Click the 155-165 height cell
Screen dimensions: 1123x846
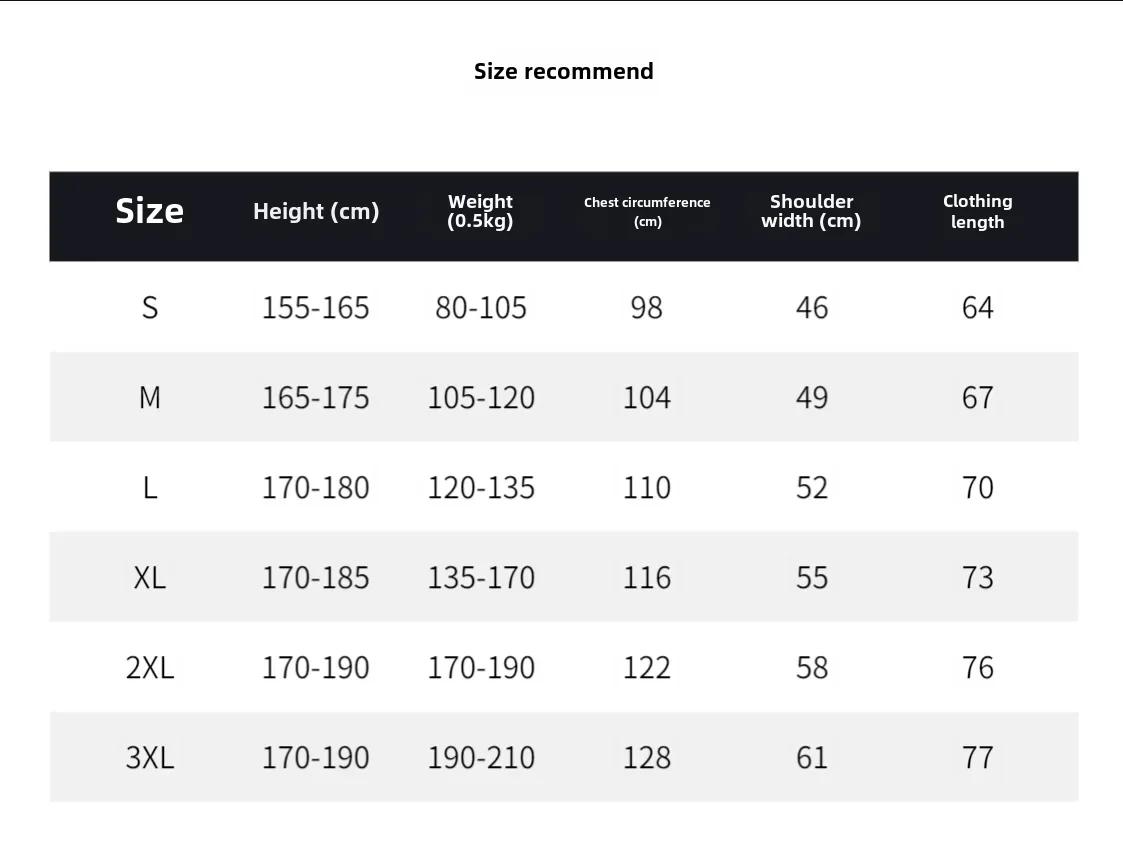point(316,308)
